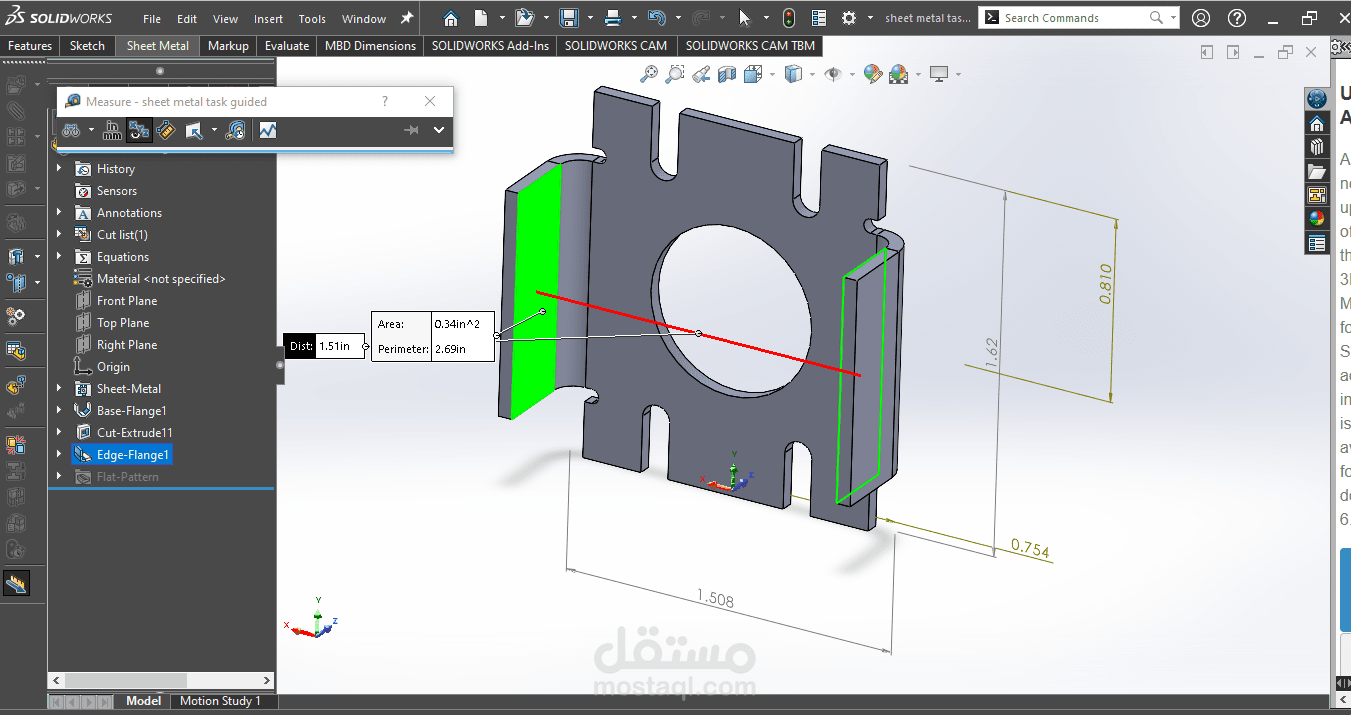
Task: Open the File menu
Action: [152, 19]
